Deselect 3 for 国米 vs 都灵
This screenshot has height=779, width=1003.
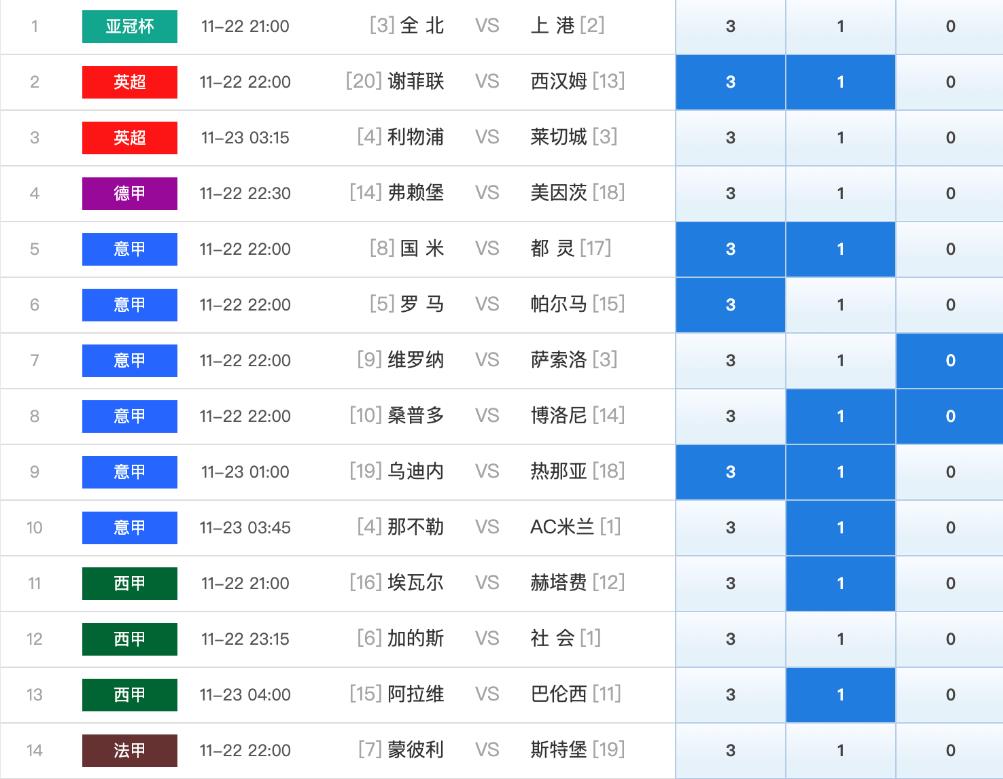coord(731,249)
